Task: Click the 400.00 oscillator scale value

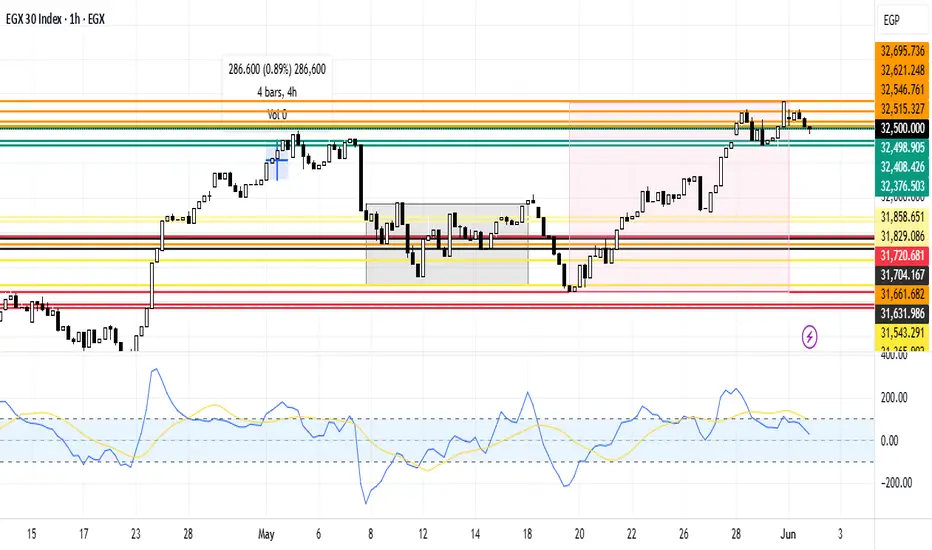Action: click(893, 356)
